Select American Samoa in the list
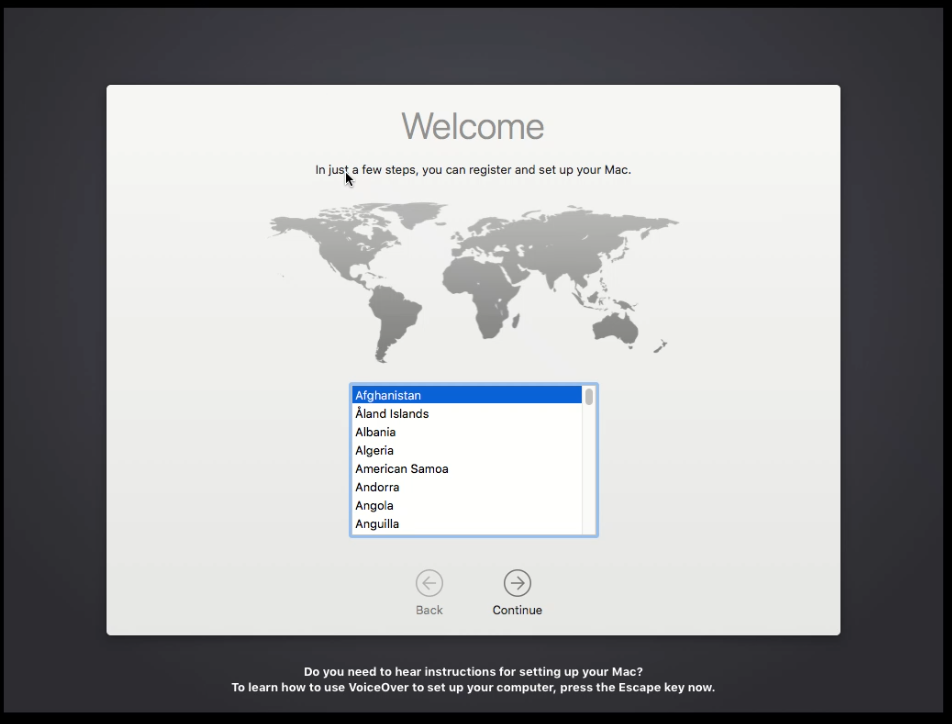Viewport: 952px width, 724px height. 466,469
